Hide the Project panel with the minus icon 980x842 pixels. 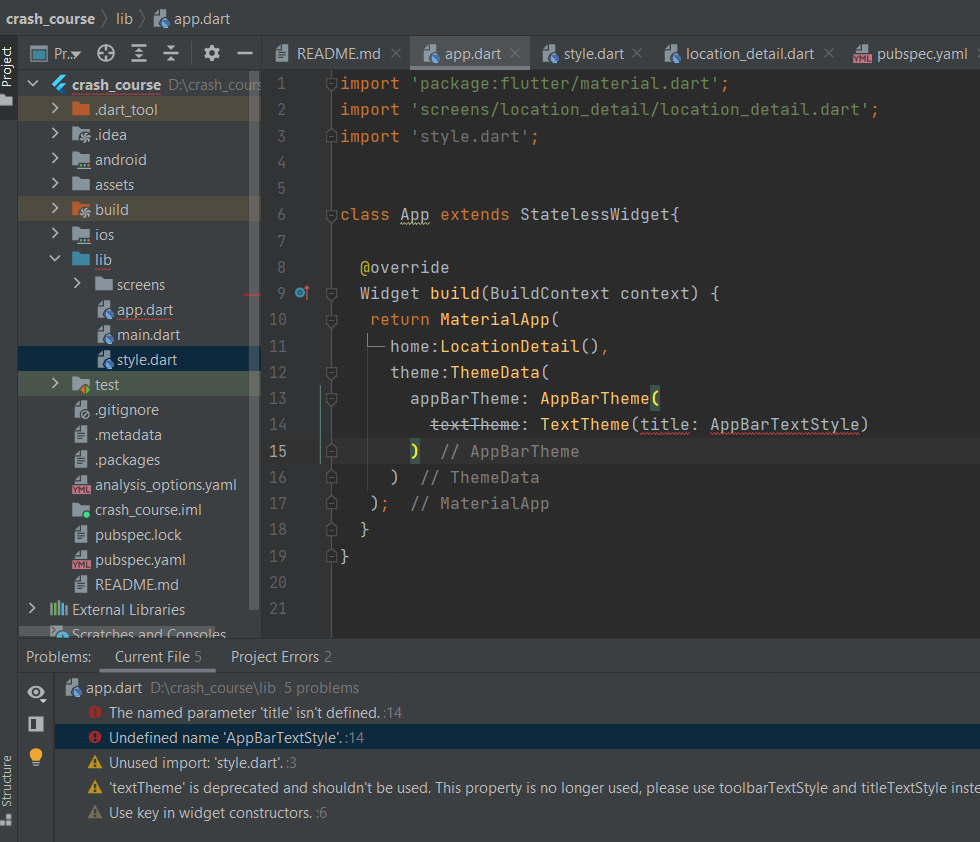244,54
